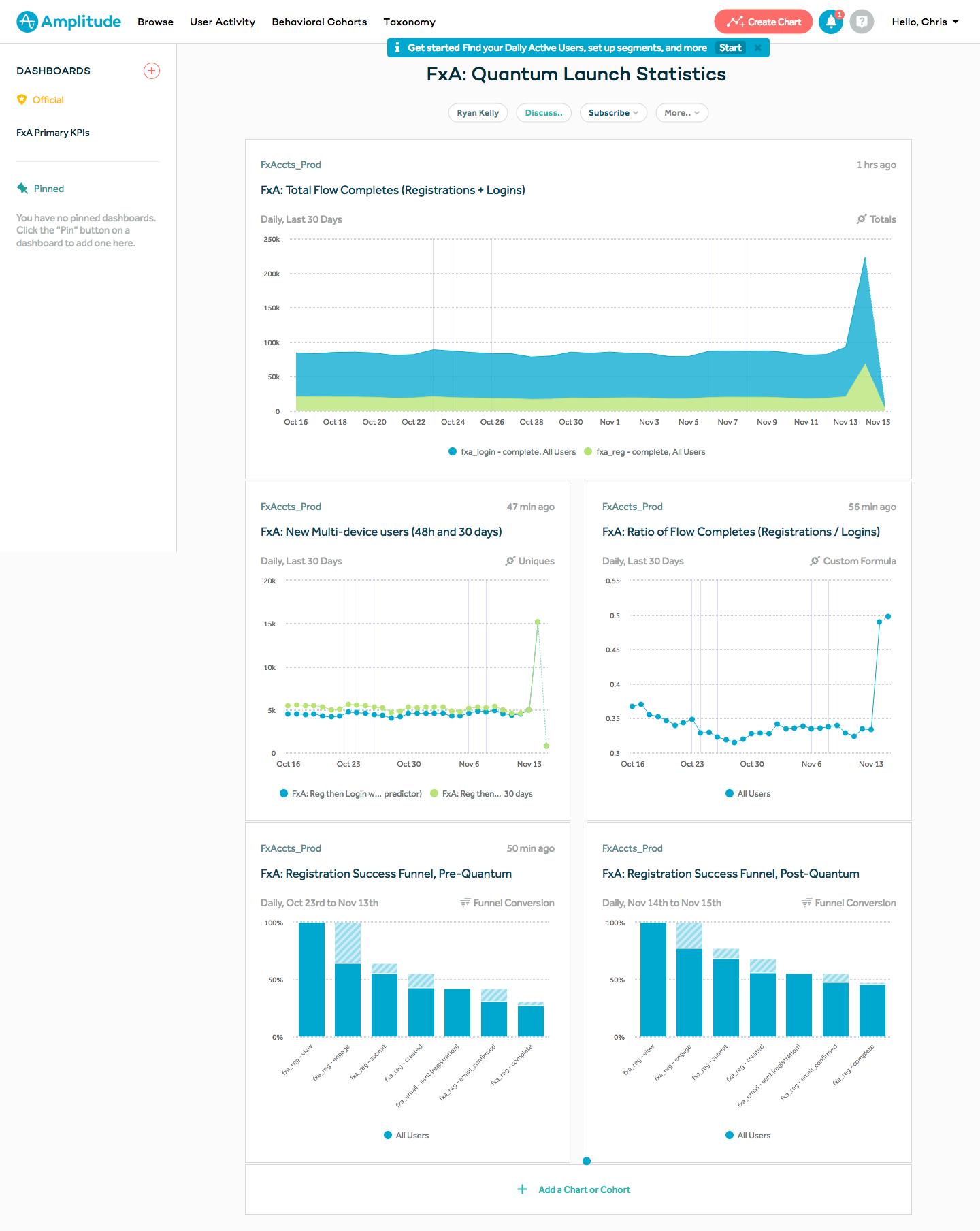Click the Amplitude logo icon
This screenshot has height=1231, width=980.
(27, 22)
